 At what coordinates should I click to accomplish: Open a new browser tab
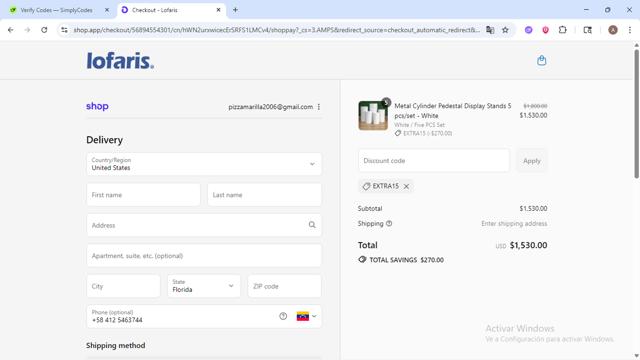click(235, 10)
